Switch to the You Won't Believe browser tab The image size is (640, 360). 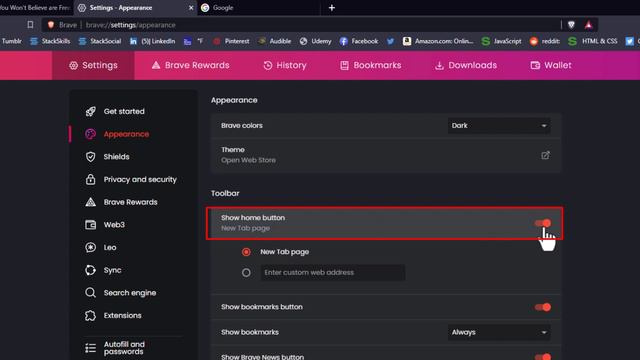pos(36,8)
